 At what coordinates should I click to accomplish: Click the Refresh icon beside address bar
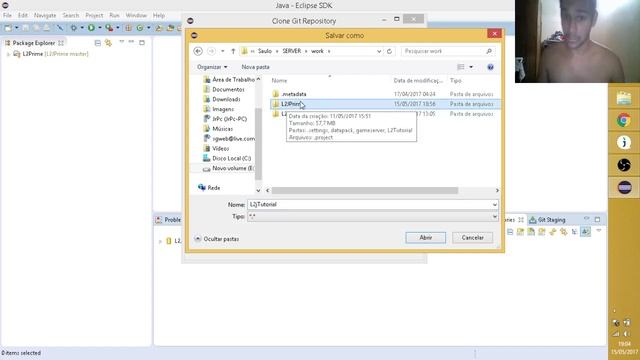(389, 51)
